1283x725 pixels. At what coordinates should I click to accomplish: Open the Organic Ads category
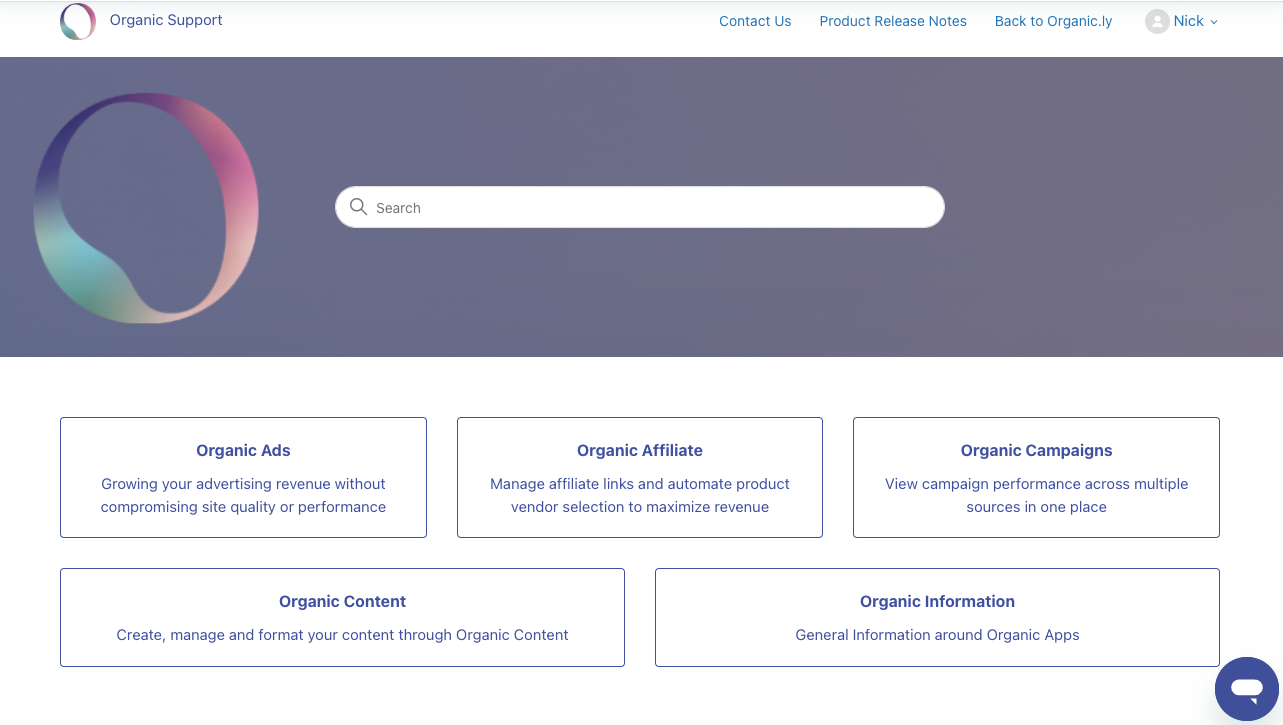pyautogui.click(x=243, y=477)
